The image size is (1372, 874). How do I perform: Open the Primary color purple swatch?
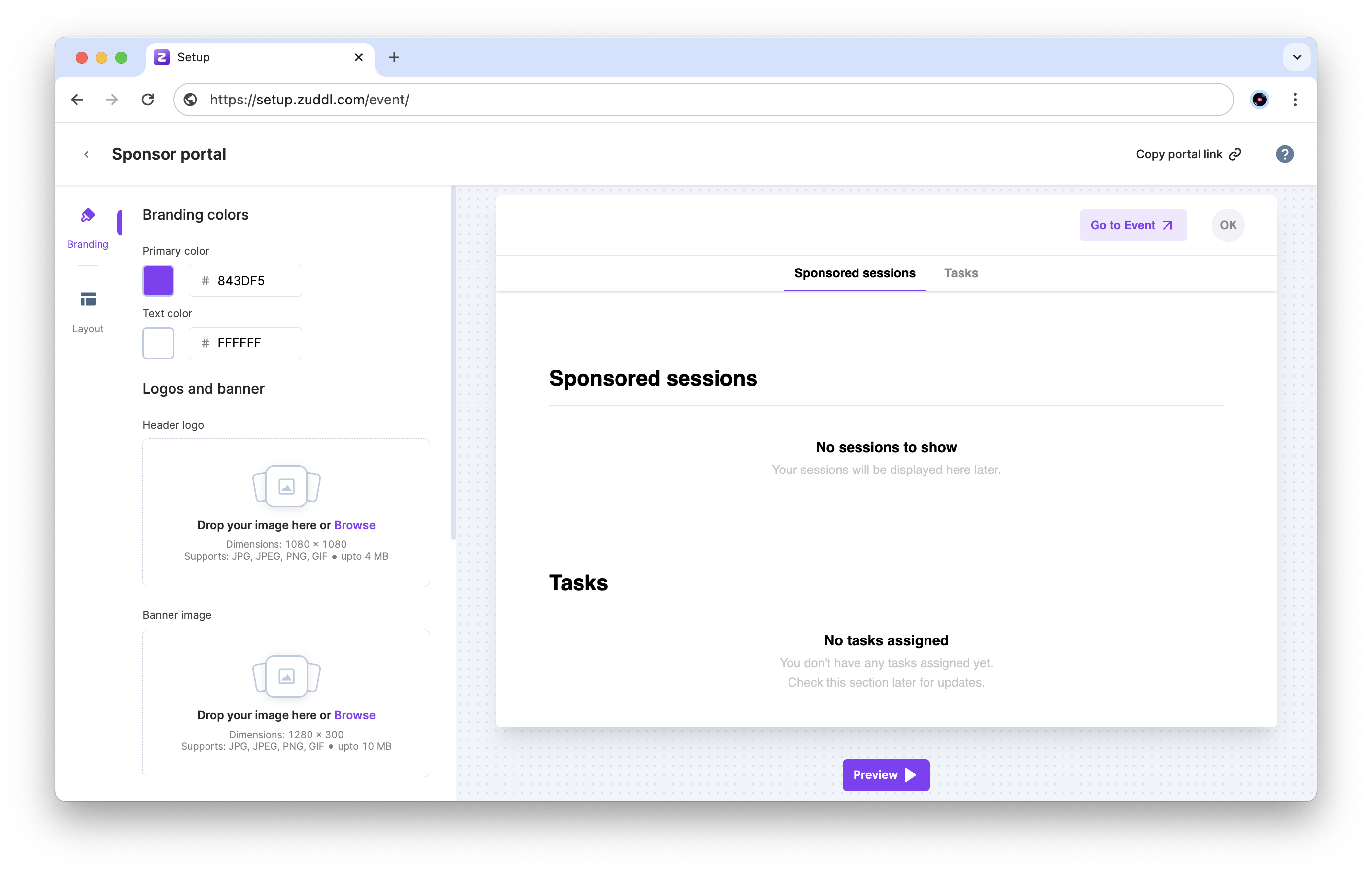point(158,280)
